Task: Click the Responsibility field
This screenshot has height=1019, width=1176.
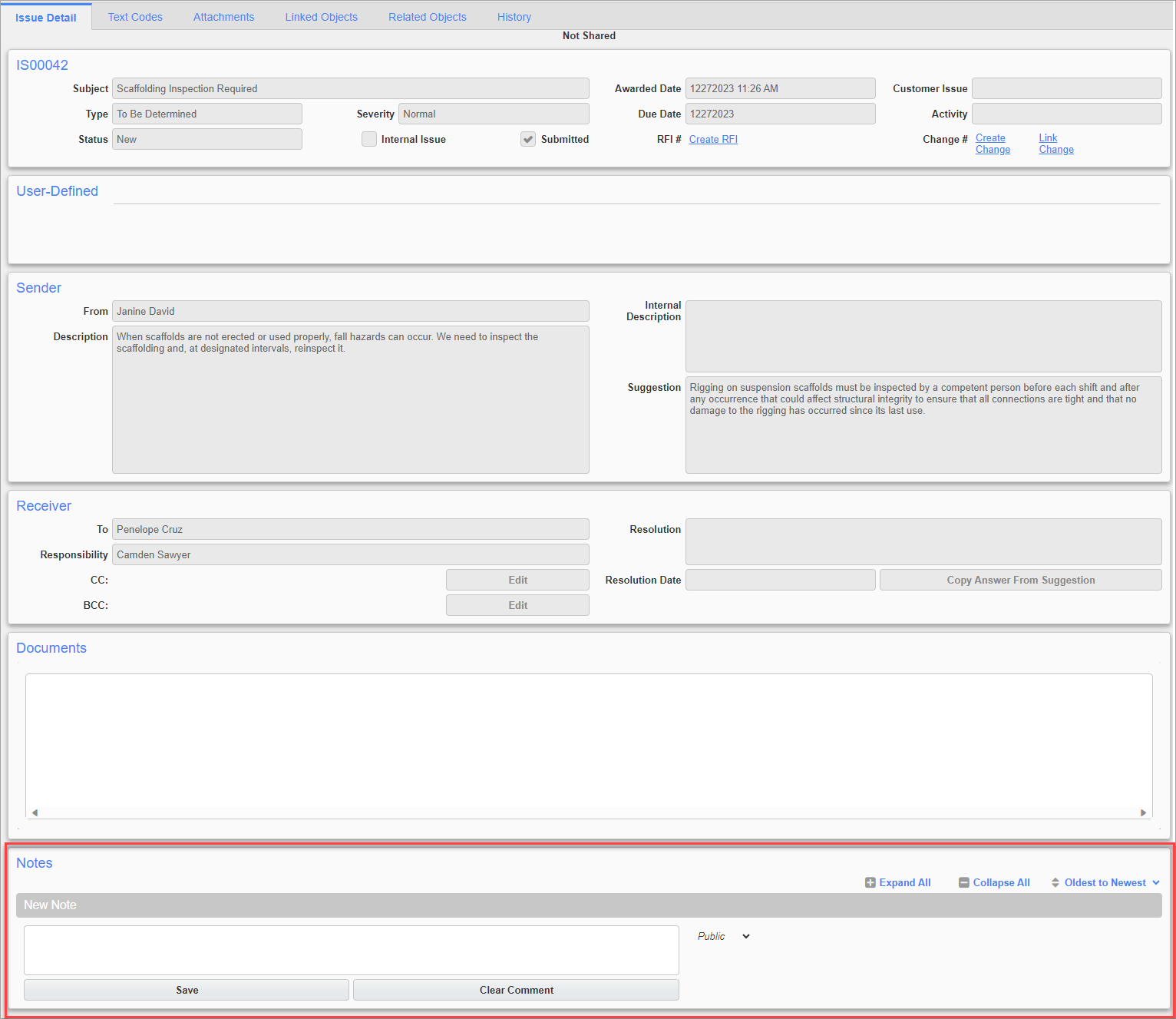Action: [x=351, y=554]
